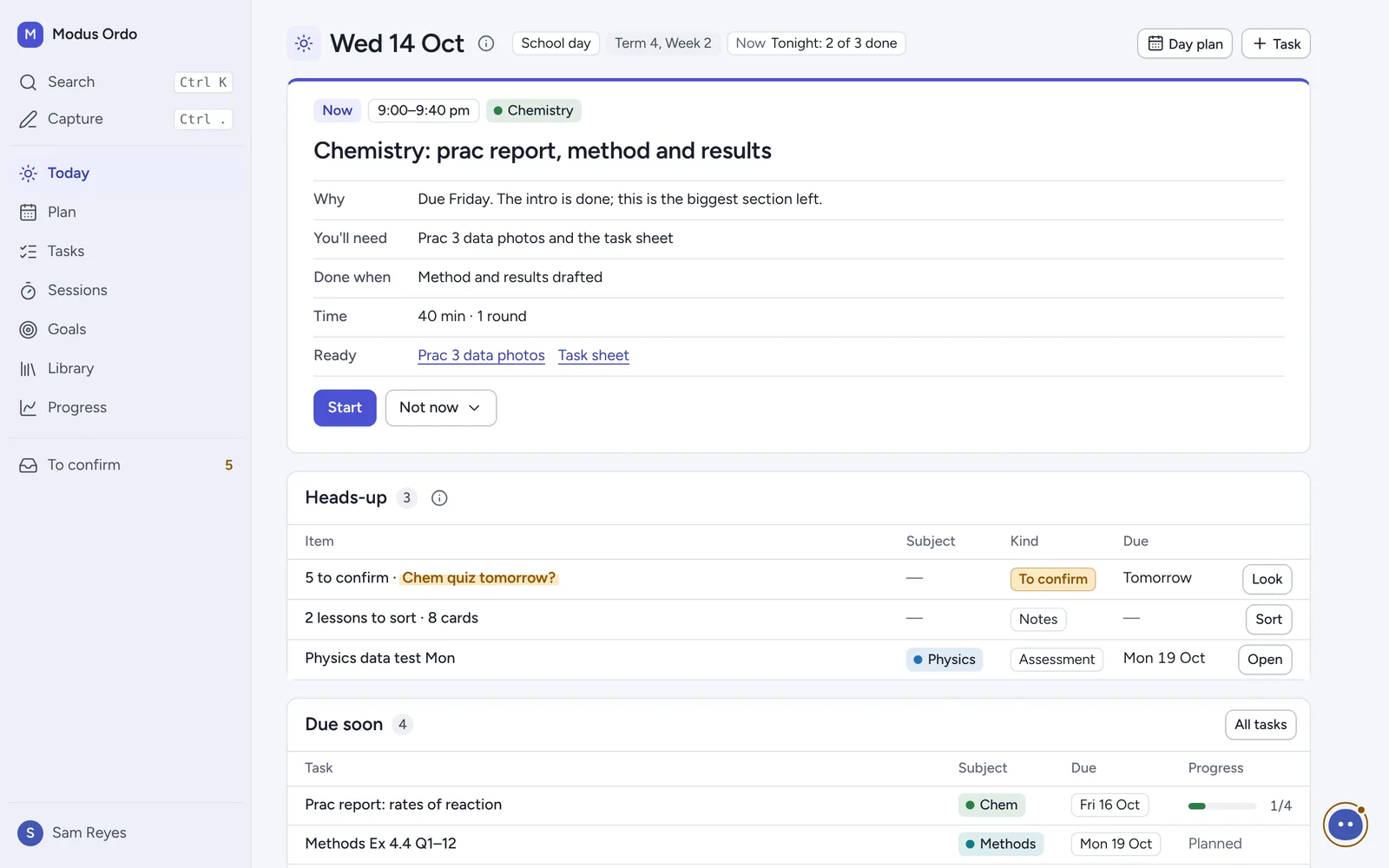Click the Mon 19 Oct date for Methods Ex 4.4
1389x868 pixels.
point(1116,844)
